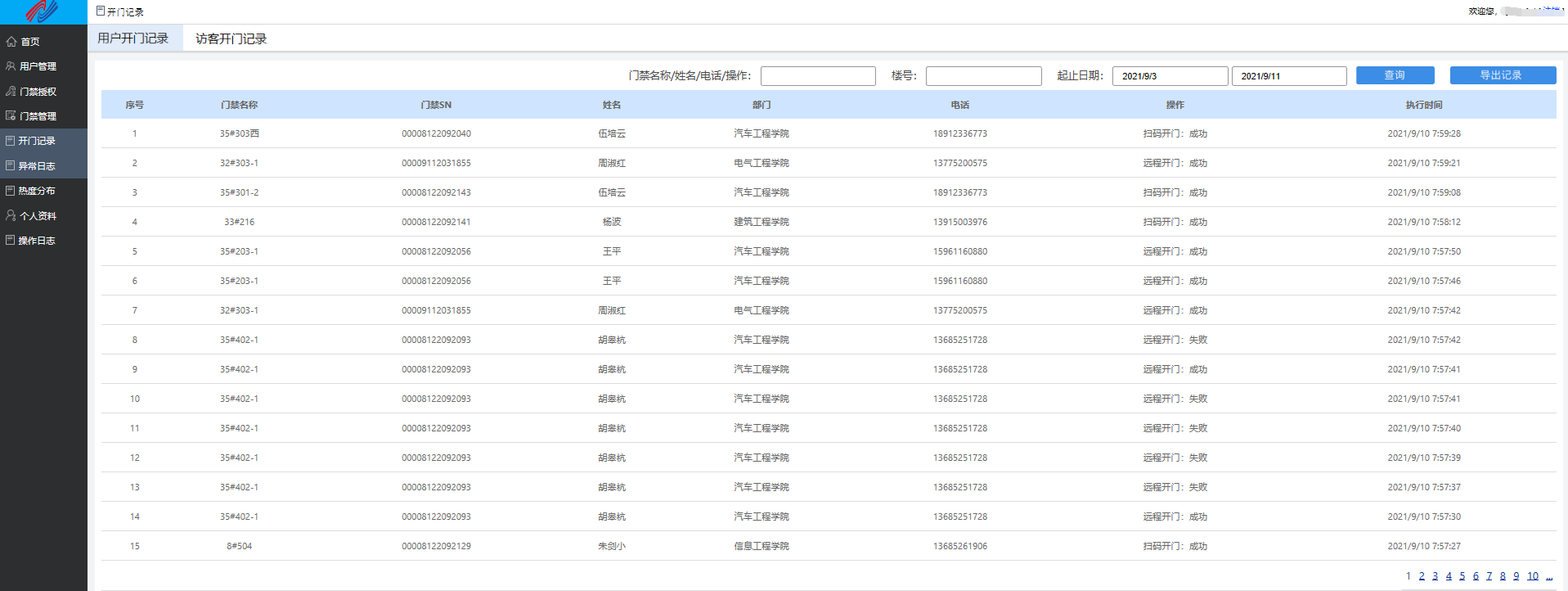Switch to the 访客开门记录 tab
The width and height of the screenshot is (1568, 591).
[x=231, y=38]
